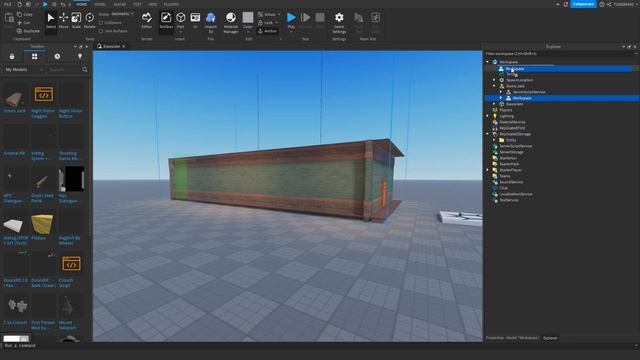Collapse the Doors Jack model node

click(x=494, y=86)
